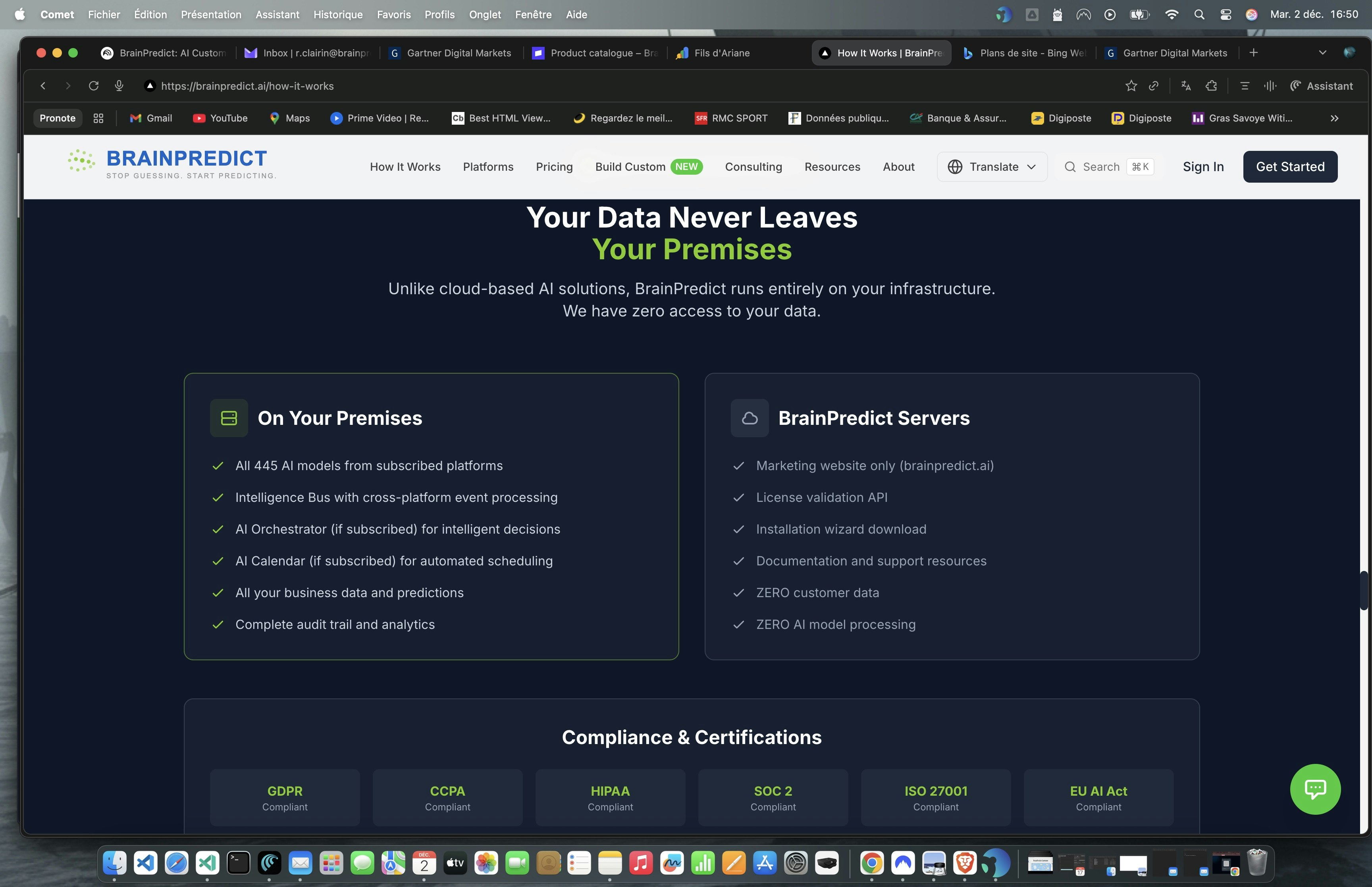Viewport: 1372px width, 887px height.
Task: Open the bookmark apps grid icon
Action: point(98,118)
